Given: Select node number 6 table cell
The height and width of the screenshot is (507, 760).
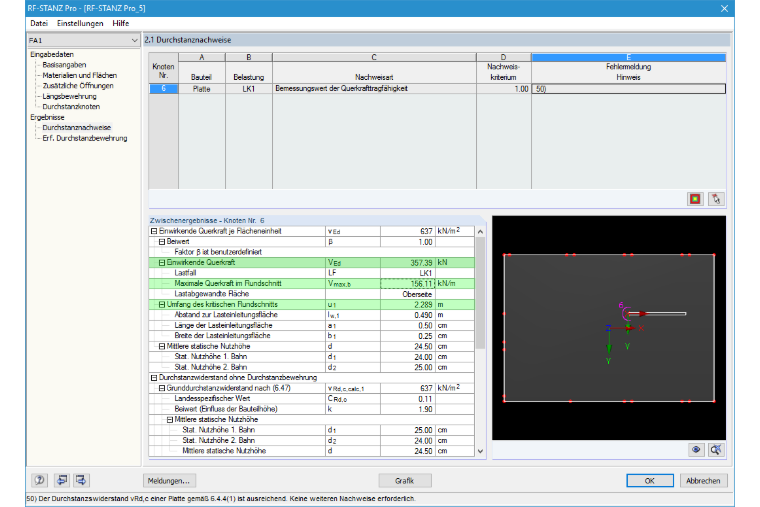Looking at the screenshot, I should 163,89.
